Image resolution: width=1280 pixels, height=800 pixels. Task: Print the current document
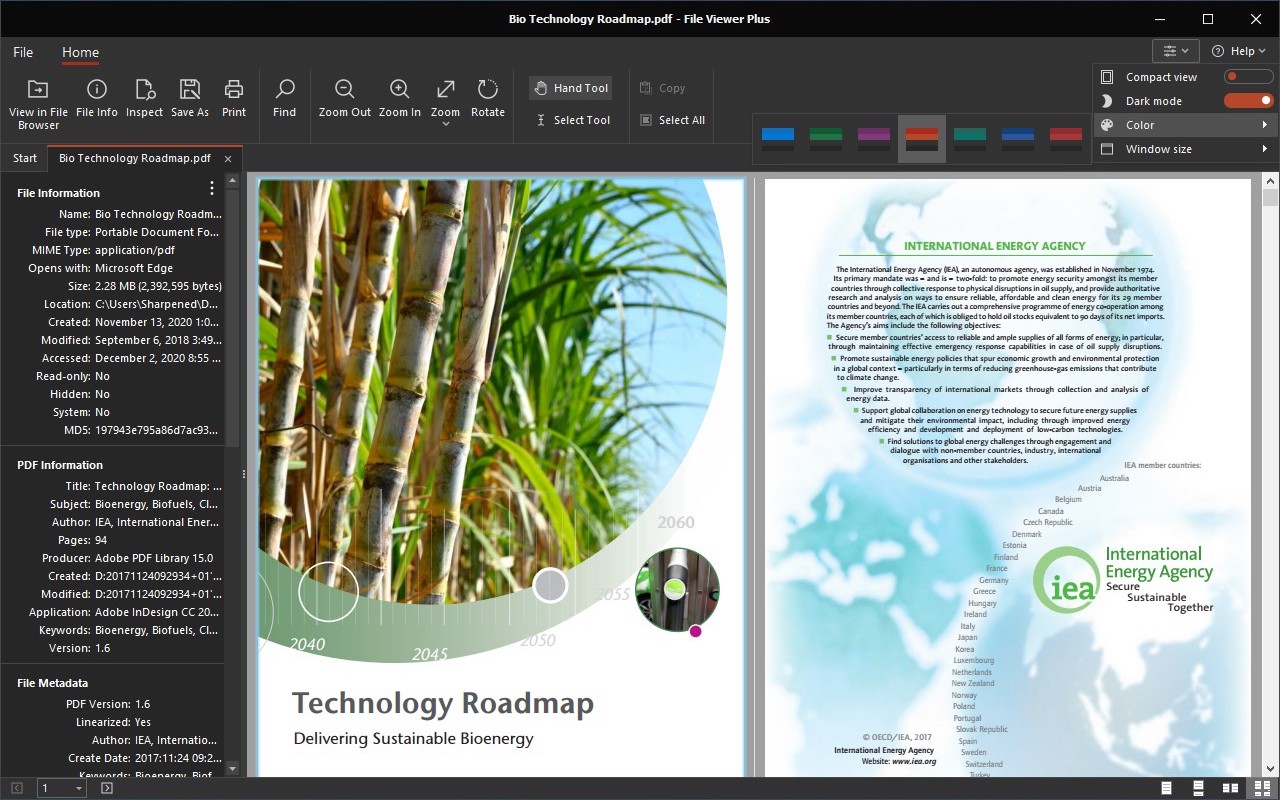(234, 98)
